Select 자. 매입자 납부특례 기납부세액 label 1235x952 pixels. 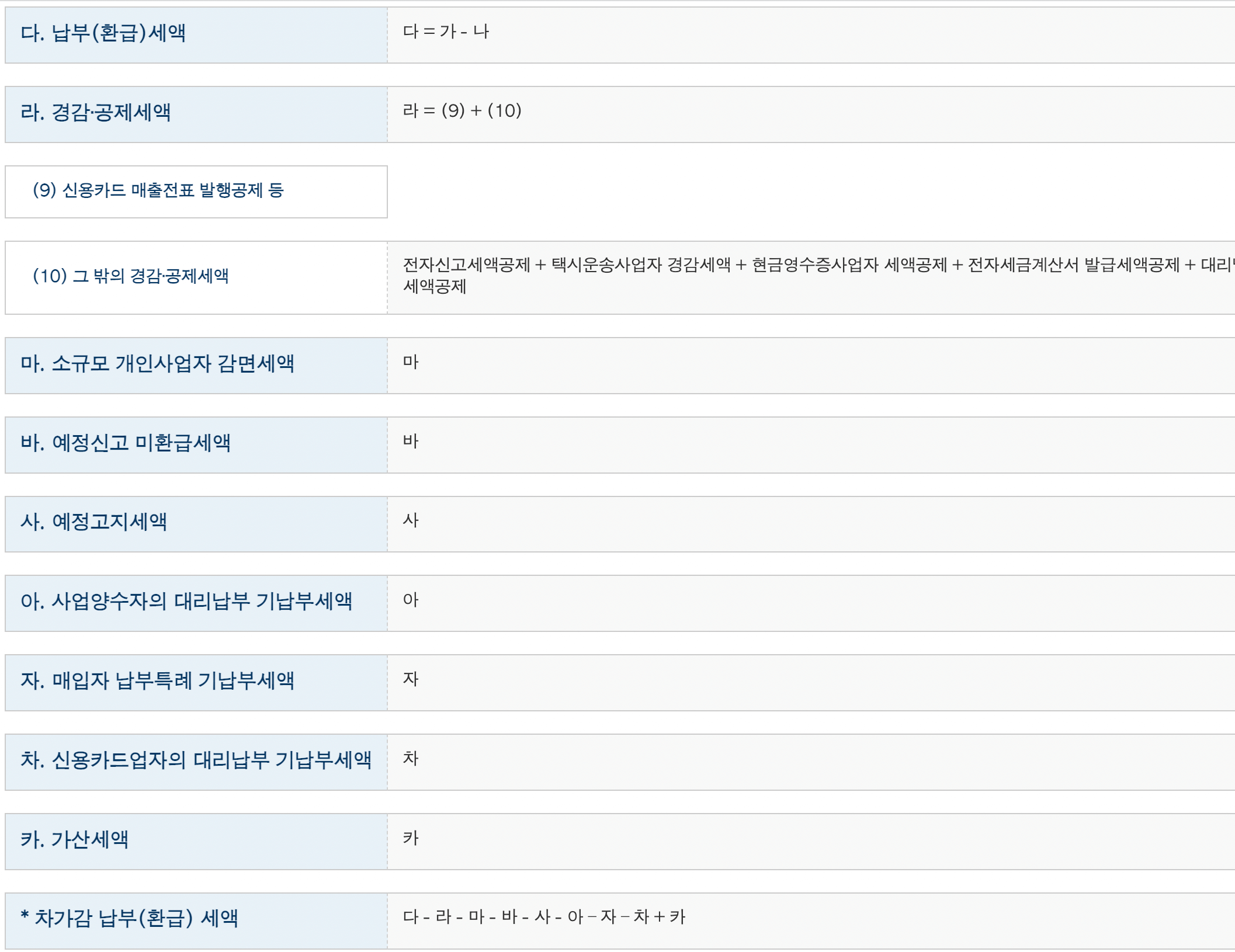pyautogui.click(x=157, y=681)
